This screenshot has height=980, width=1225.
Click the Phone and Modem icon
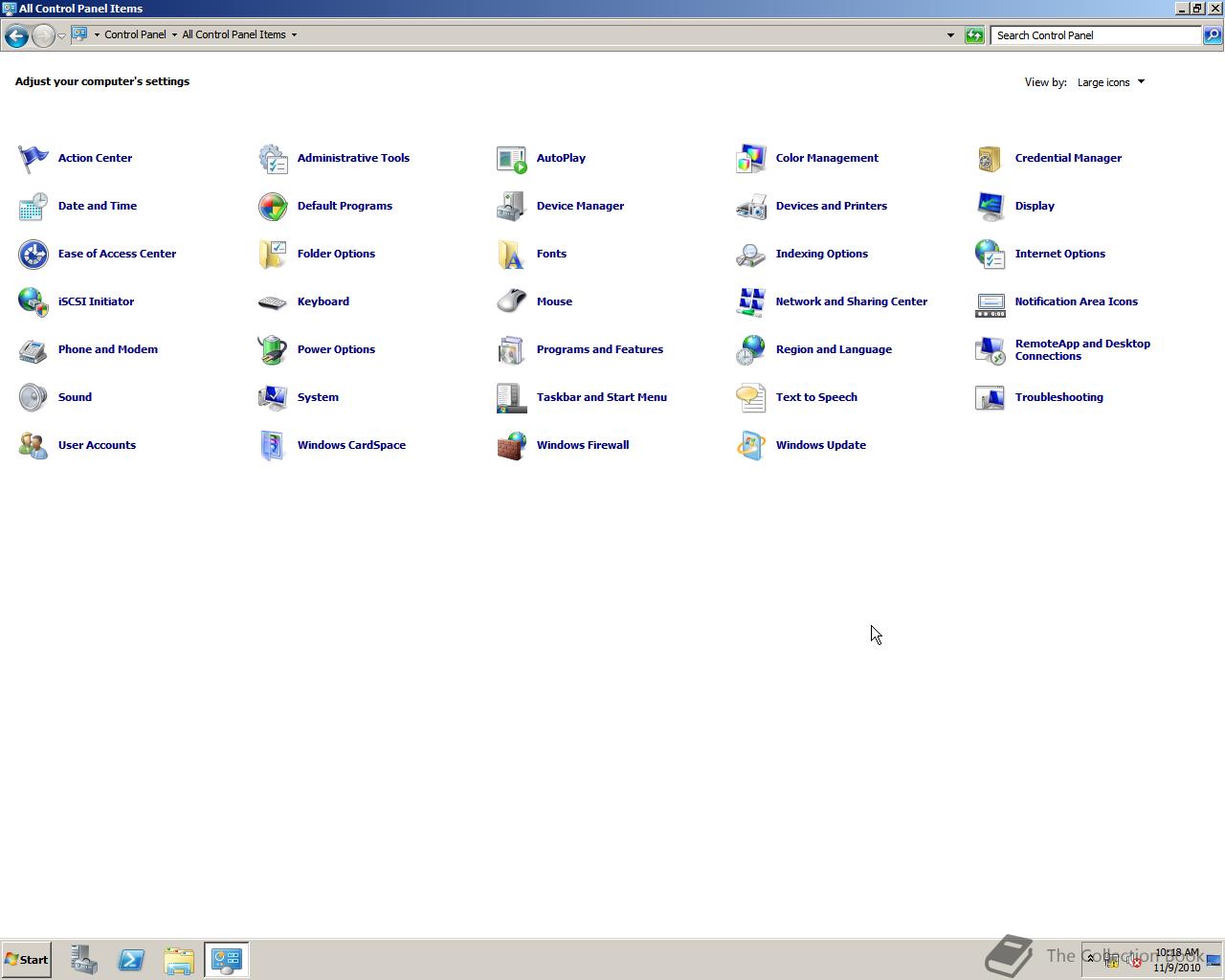click(33, 349)
